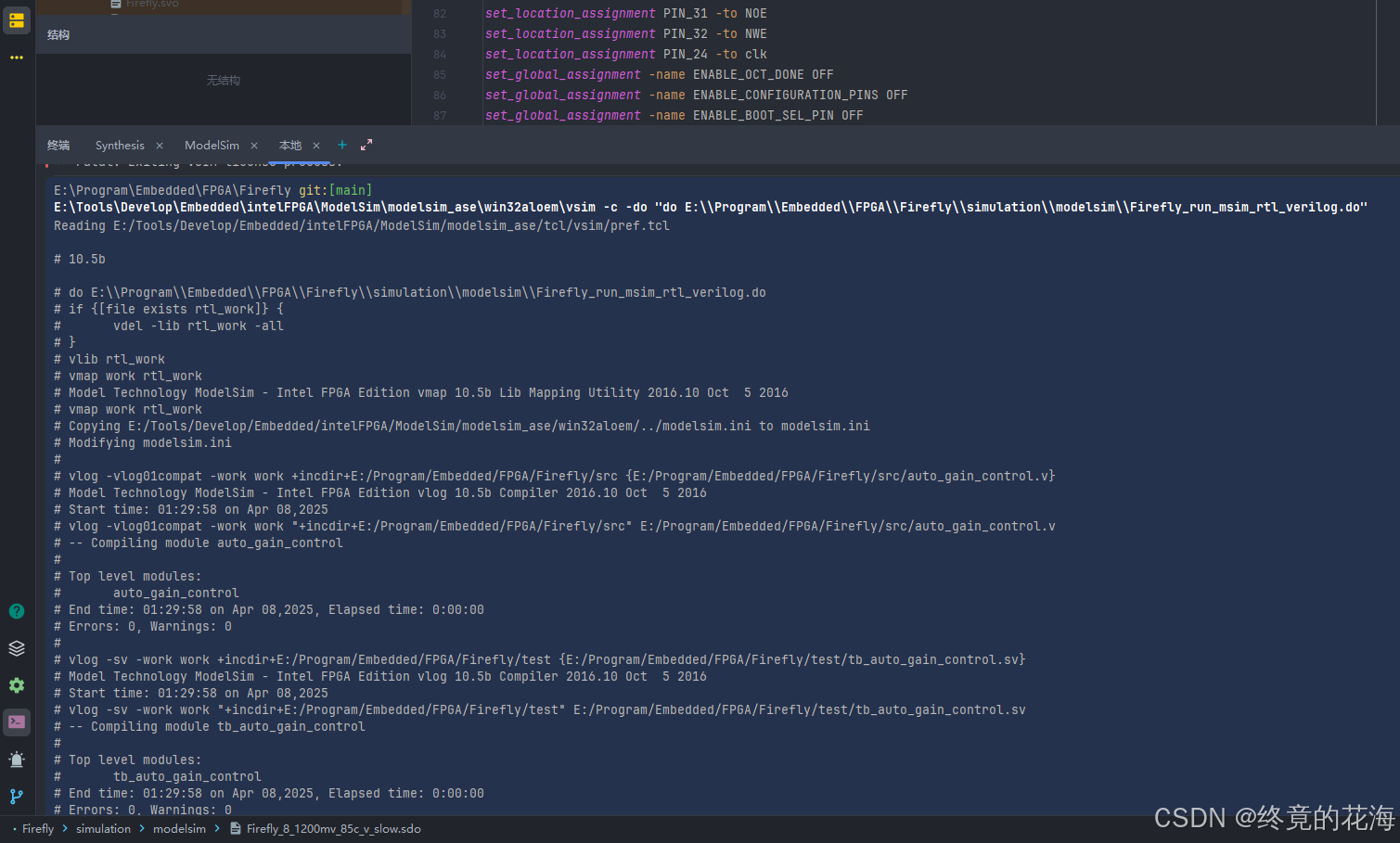Click the PIN_32 NWE assignment line

626,34
